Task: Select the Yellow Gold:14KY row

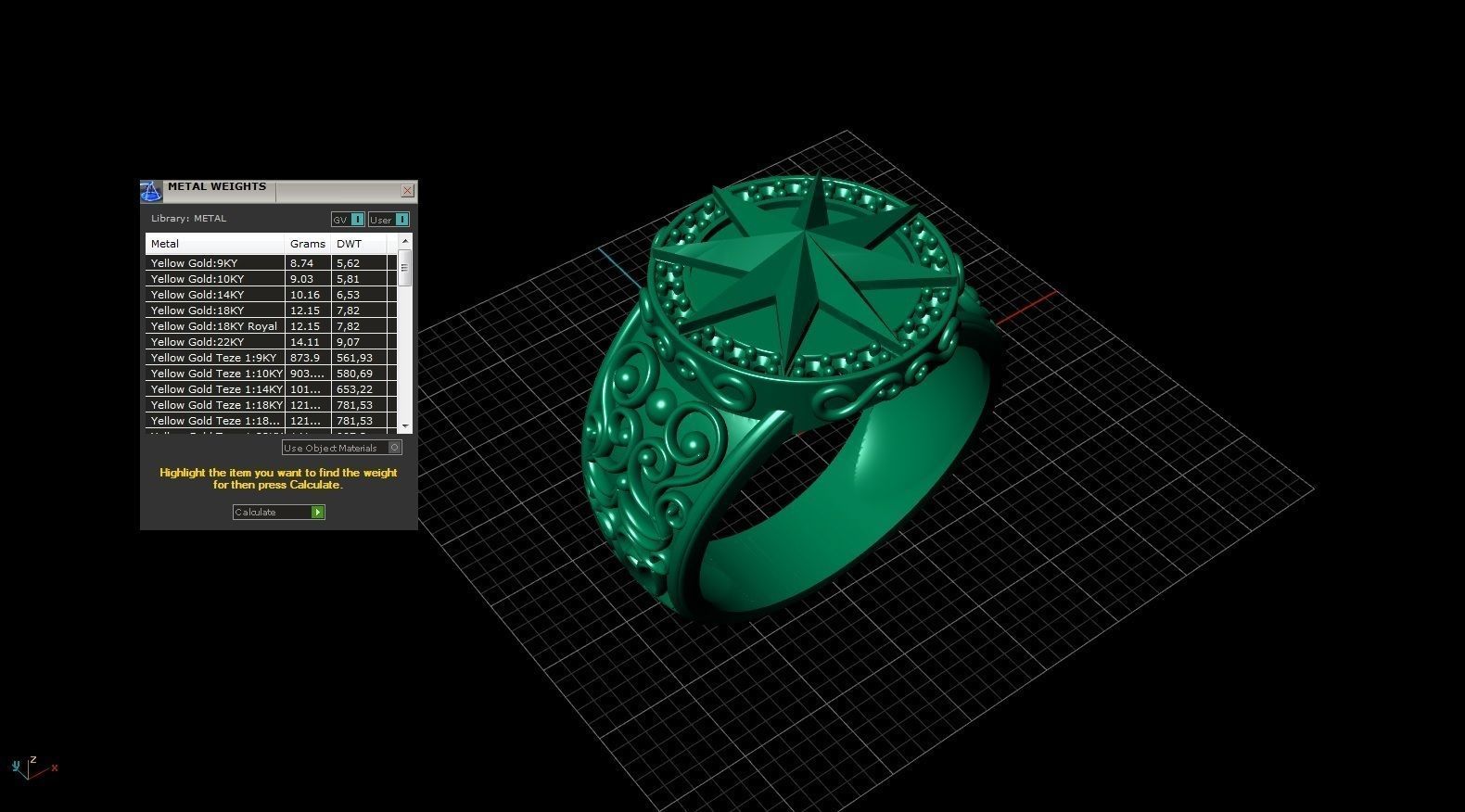Action: [x=271, y=295]
